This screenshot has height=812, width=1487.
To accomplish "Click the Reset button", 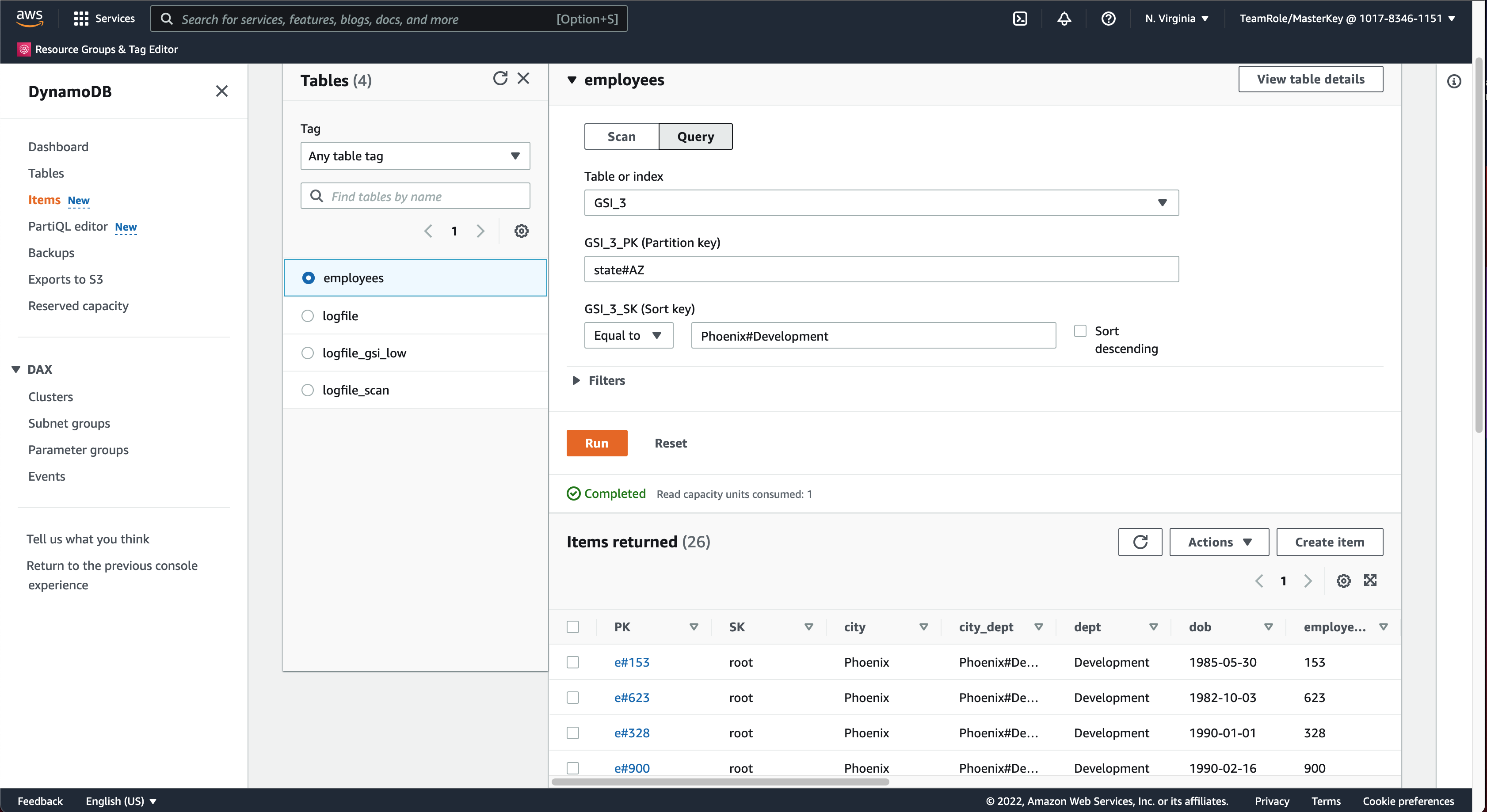I will [x=670, y=443].
